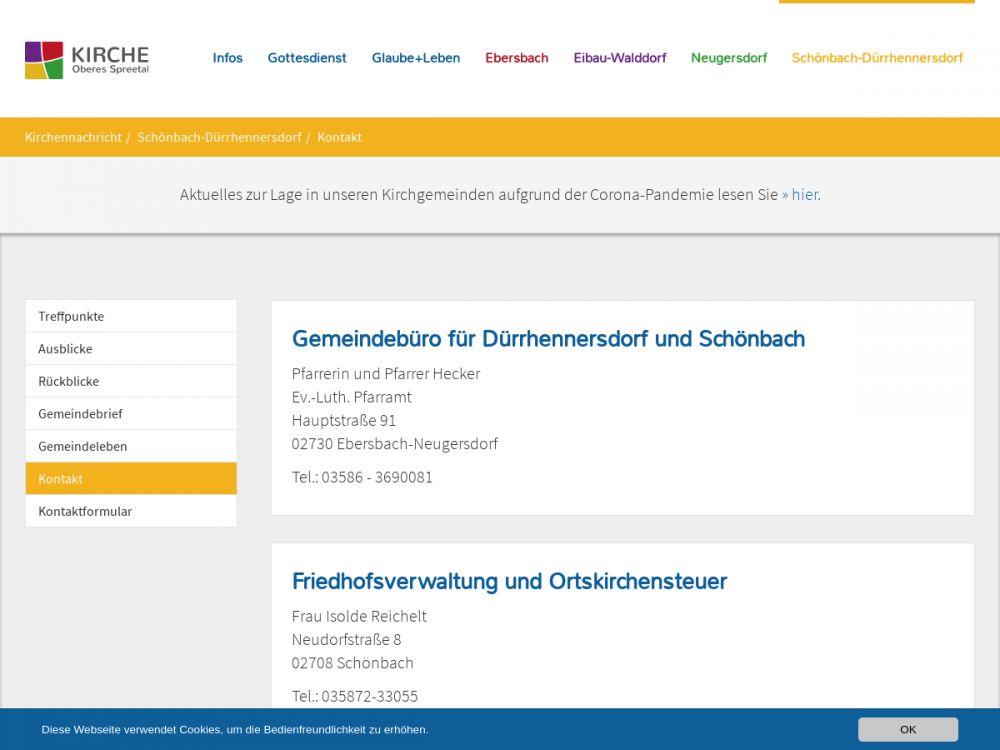This screenshot has height=750, width=1000.
Task: Open the Infos menu
Action: pyautogui.click(x=227, y=58)
